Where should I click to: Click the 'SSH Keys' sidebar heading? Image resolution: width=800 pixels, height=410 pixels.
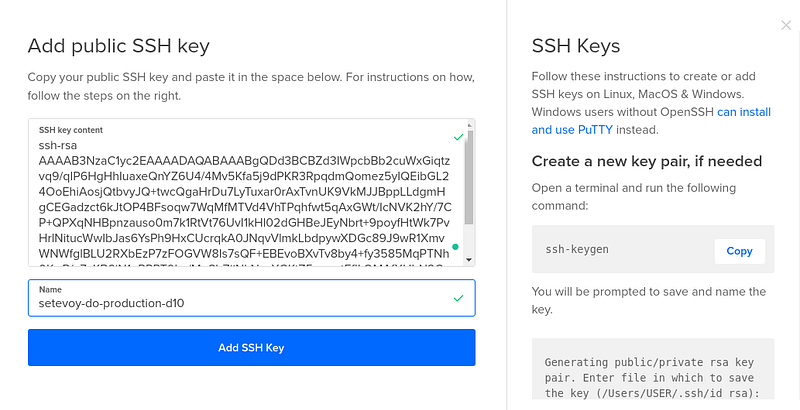coord(576,46)
